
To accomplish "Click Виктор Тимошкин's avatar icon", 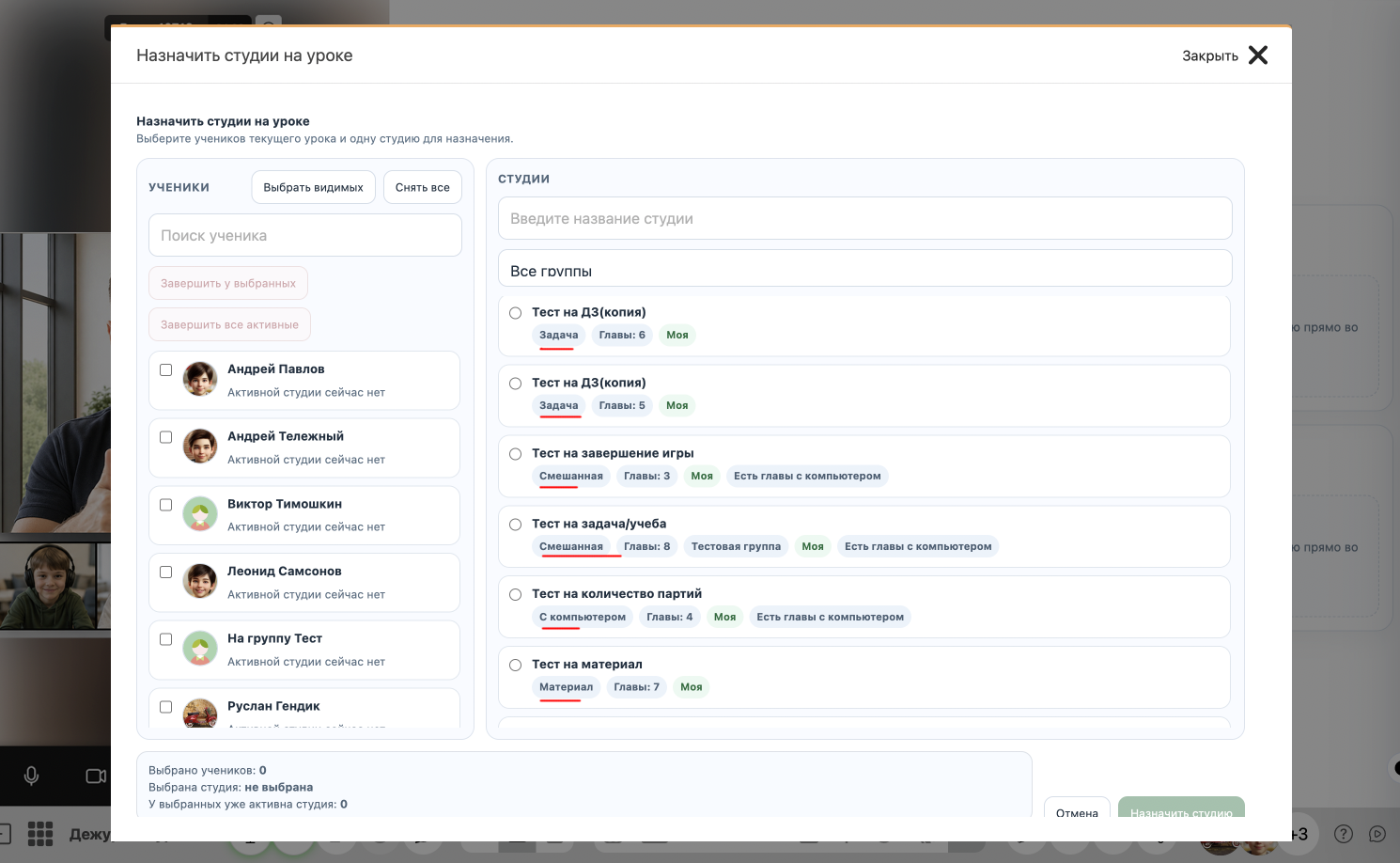I will [x=200, y=514].
